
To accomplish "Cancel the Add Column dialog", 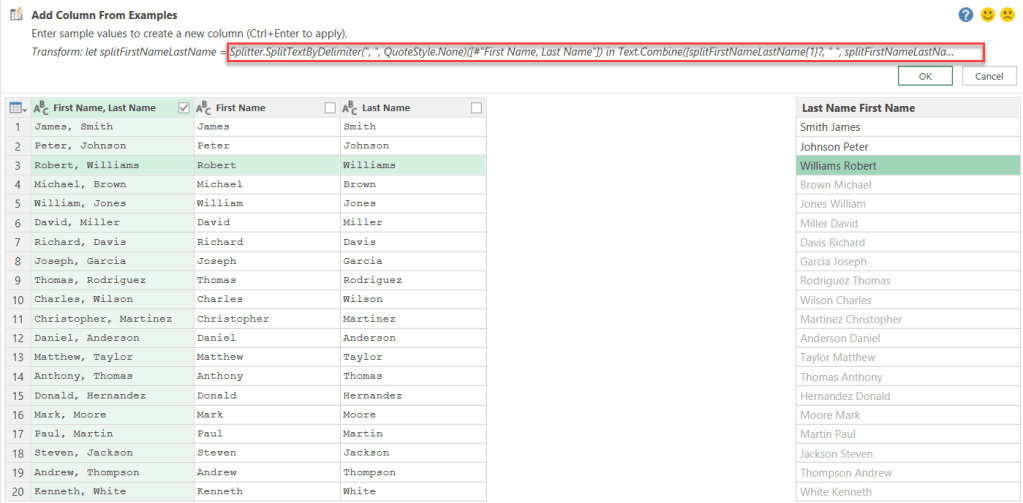I will (x=988, y=76).
